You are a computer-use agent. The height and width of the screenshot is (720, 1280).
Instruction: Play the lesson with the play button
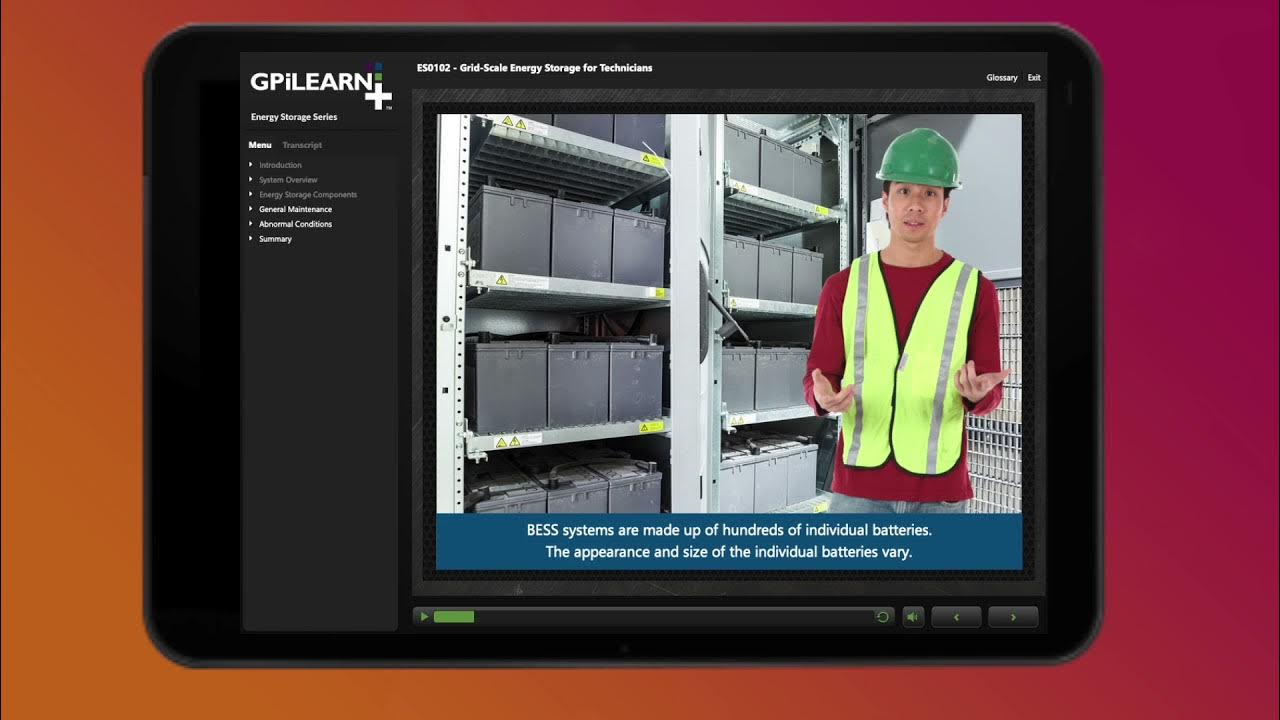424,617
